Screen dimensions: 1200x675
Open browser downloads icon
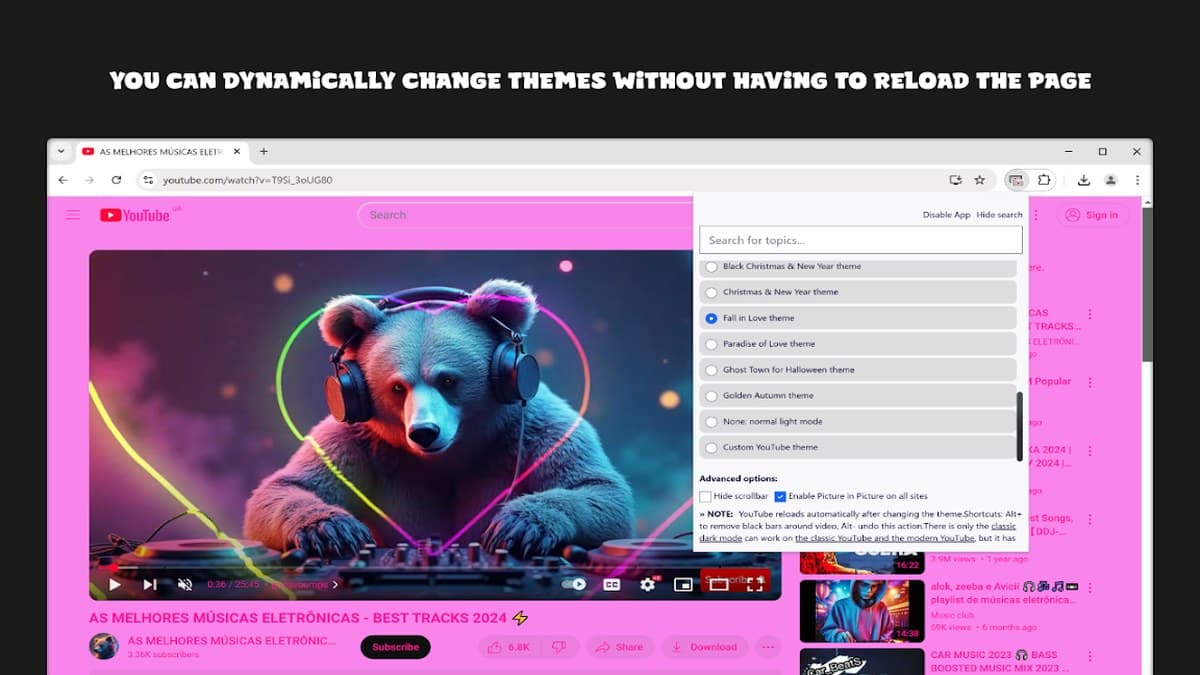pyautogui.click(x=1083, y=180)
